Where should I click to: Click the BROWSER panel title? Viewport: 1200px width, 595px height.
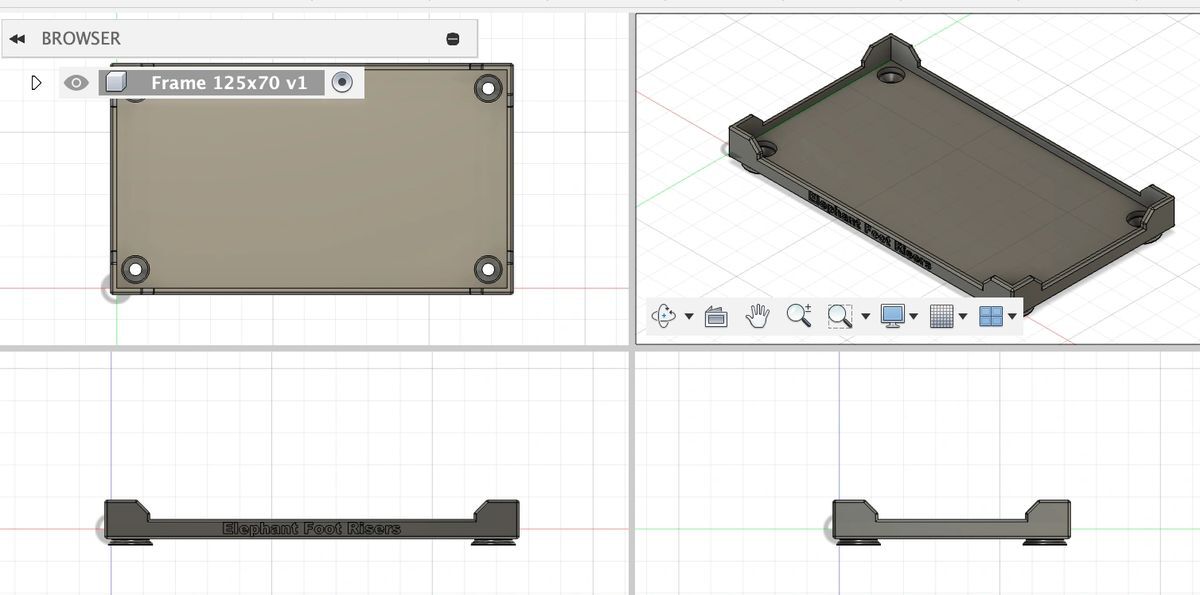pyautogui.click(x=80, y=38)
